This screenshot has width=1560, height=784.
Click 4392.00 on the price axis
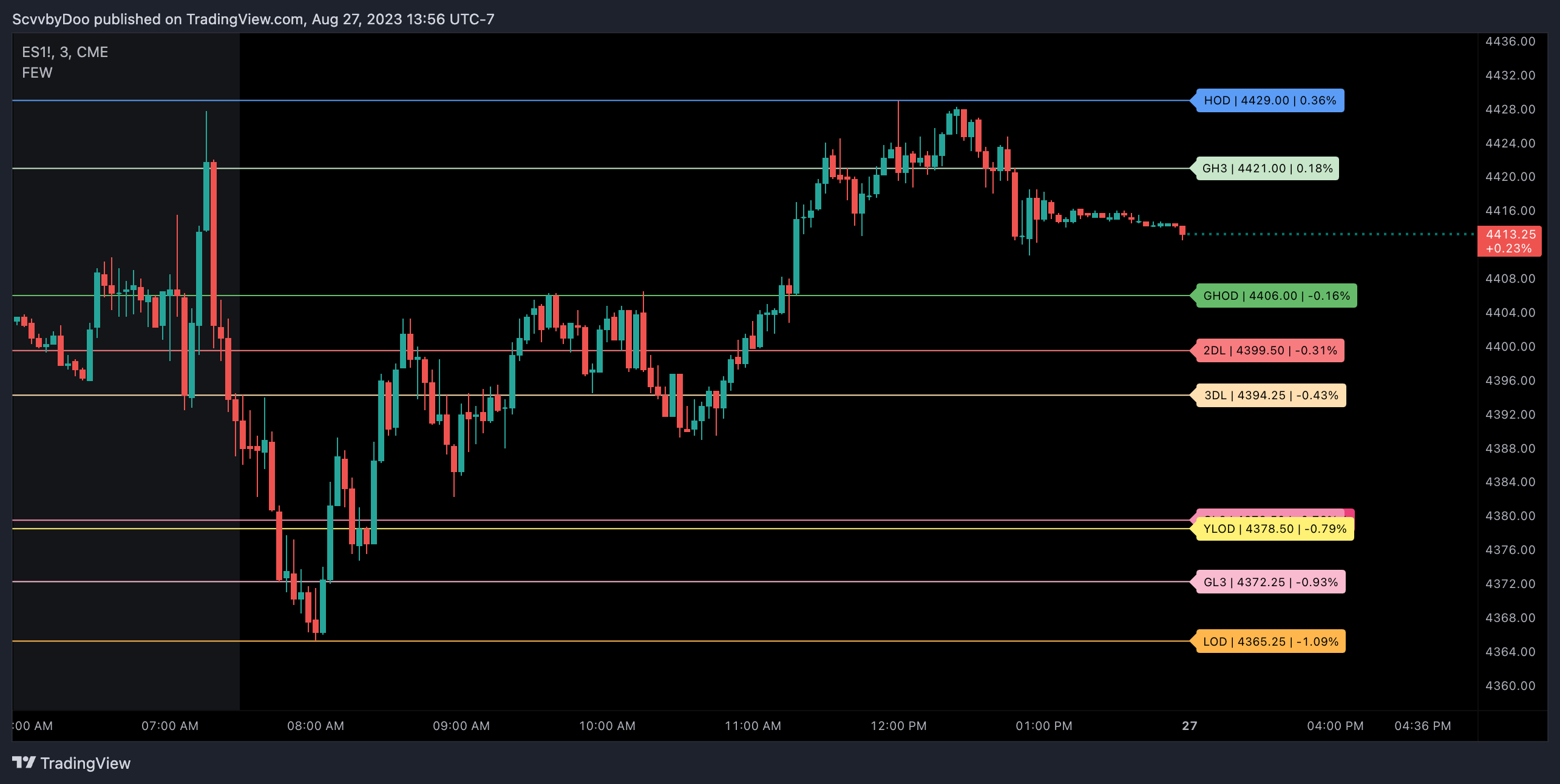[x=1510, y=415]
